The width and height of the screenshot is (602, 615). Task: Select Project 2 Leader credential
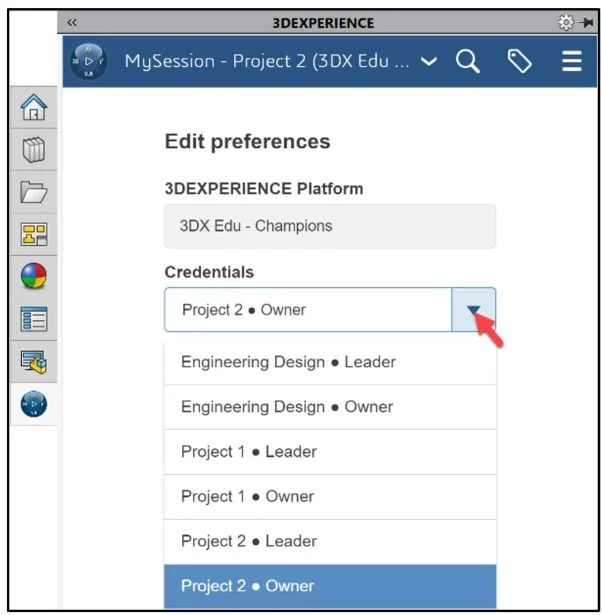click(249, 541)
